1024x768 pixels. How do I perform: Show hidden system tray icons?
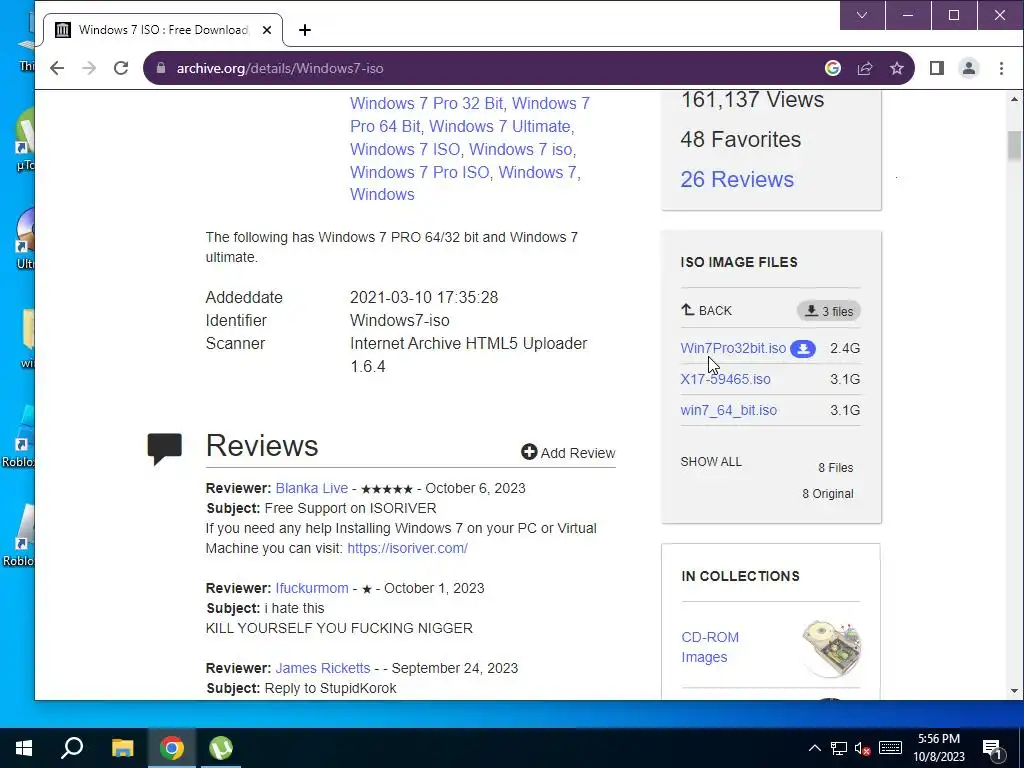tap(814, 748)
